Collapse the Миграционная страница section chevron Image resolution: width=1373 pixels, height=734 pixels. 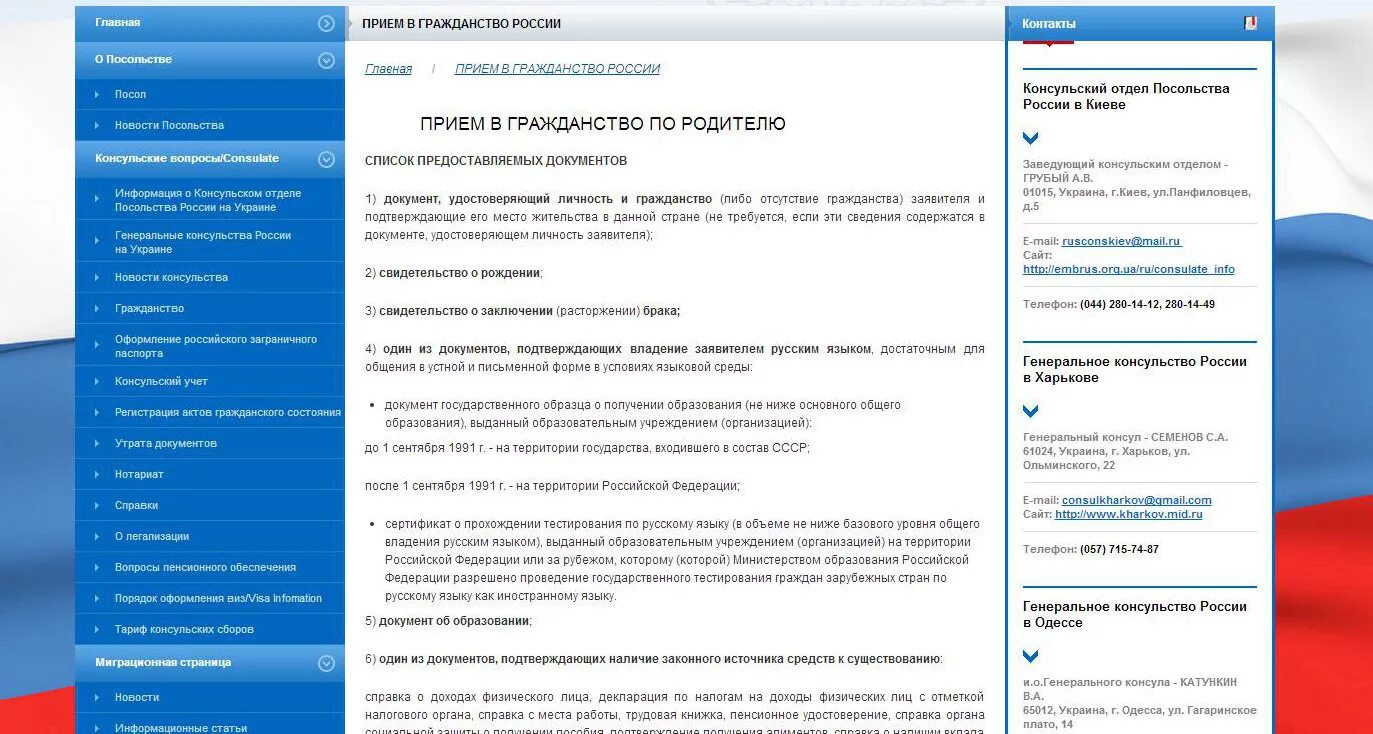coord(326,663)
